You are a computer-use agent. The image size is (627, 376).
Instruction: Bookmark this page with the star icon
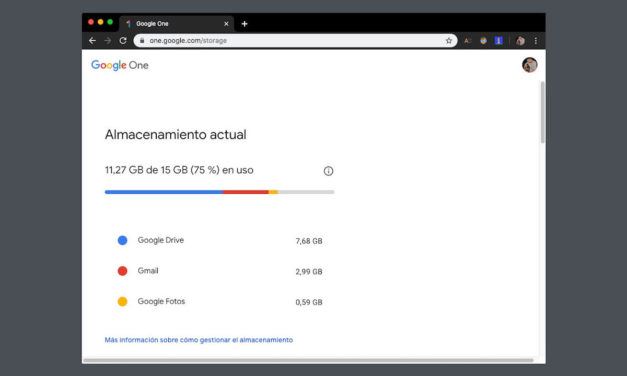(449, 40)
